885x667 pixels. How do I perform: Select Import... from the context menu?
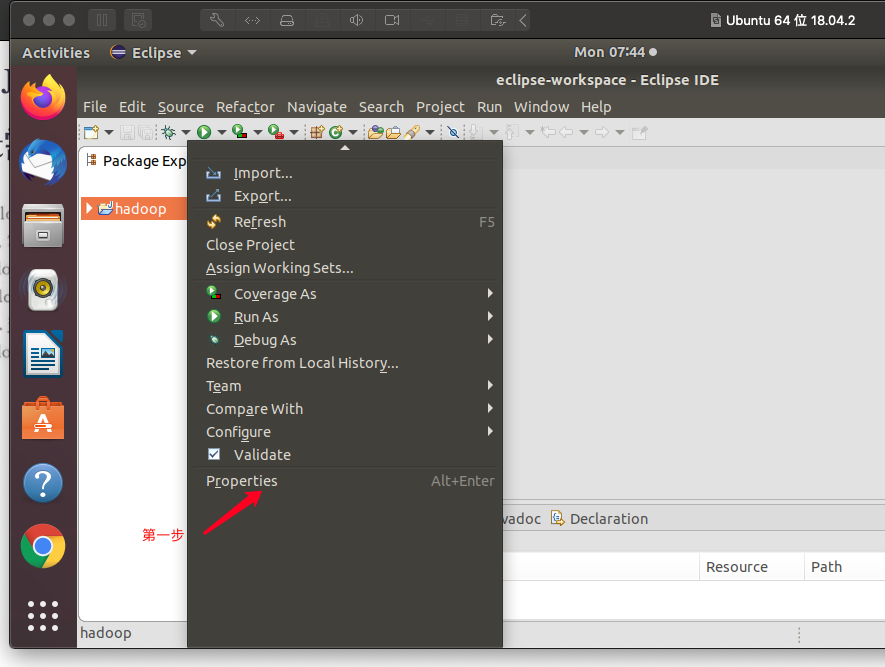(345, 173)
